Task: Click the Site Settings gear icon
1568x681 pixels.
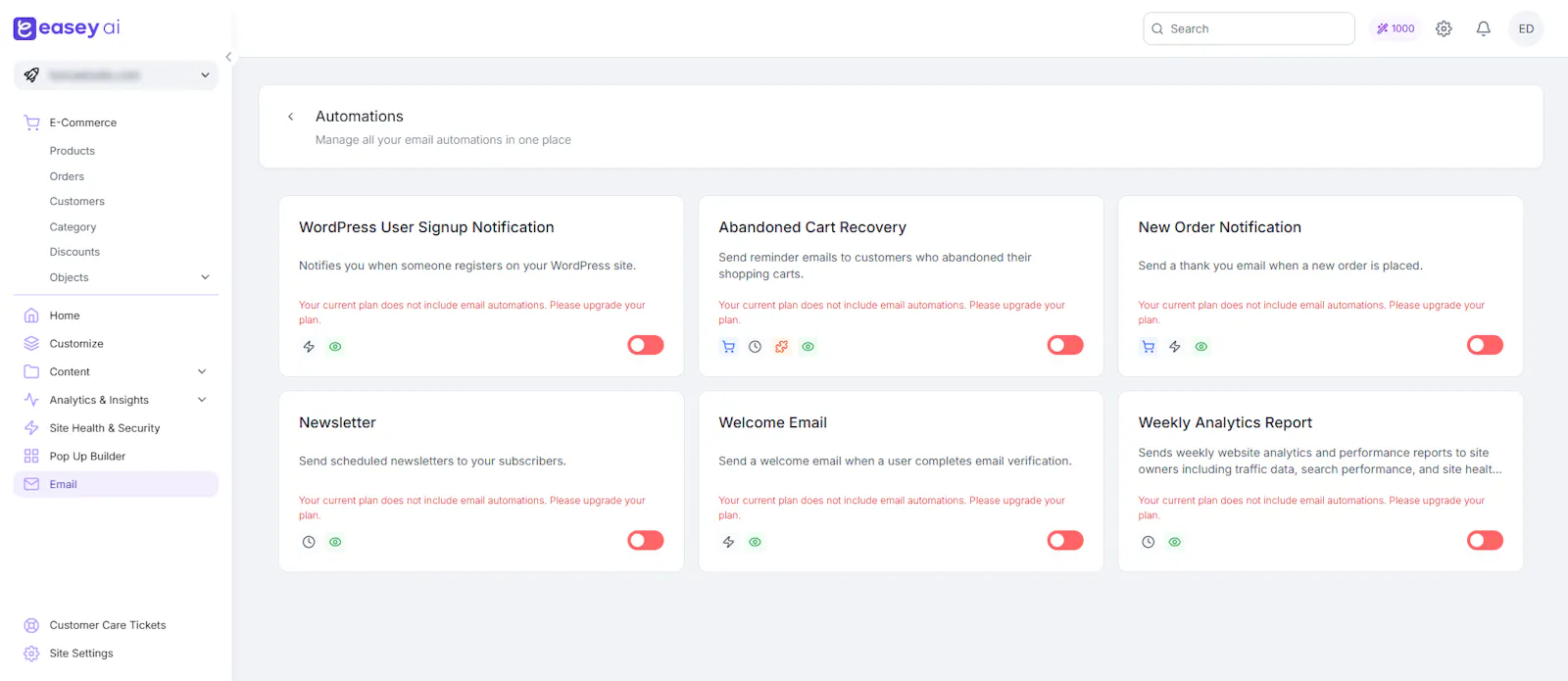Action: click(x=31, y=654)
